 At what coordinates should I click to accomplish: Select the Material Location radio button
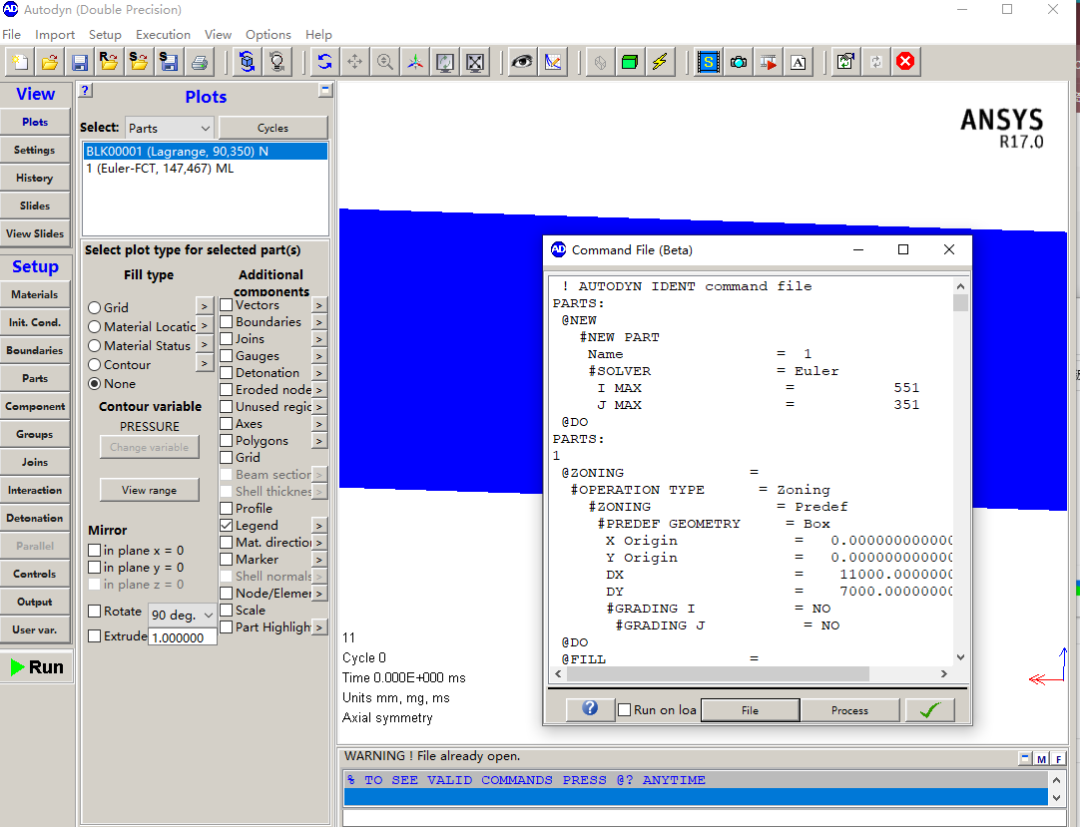point(94,326)
